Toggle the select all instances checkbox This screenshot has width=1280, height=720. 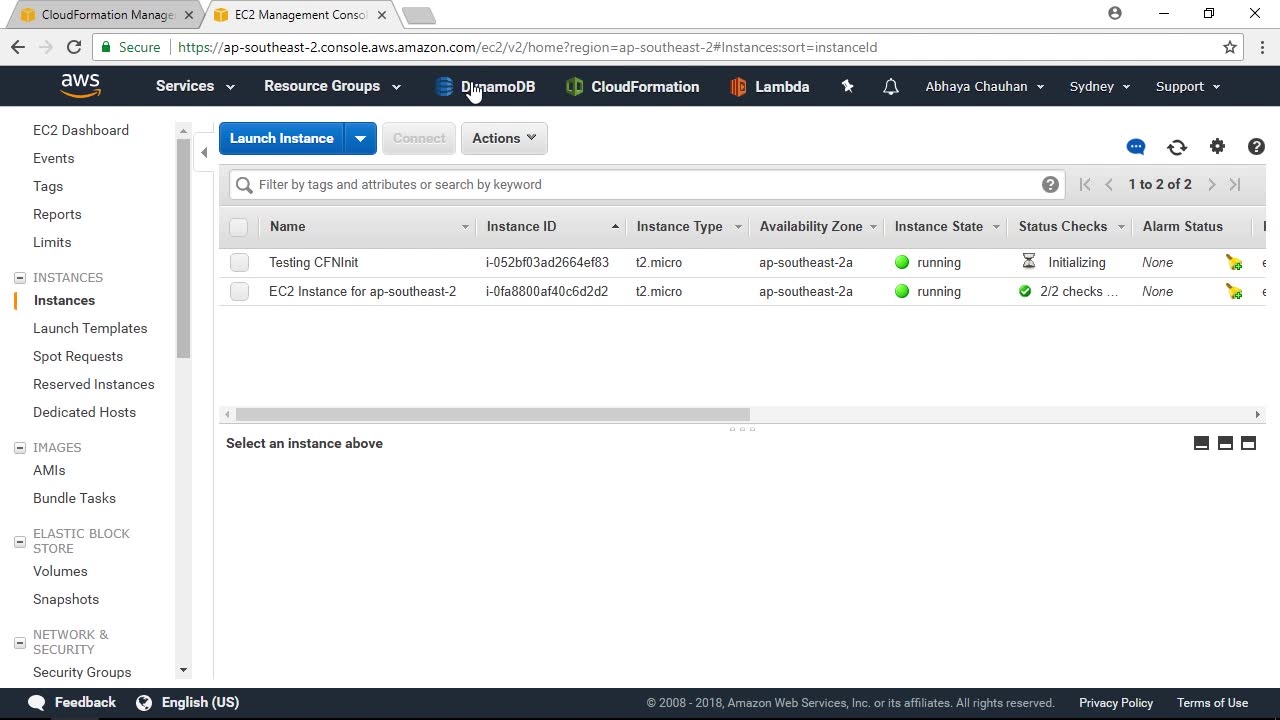click(x=238, y=227)
